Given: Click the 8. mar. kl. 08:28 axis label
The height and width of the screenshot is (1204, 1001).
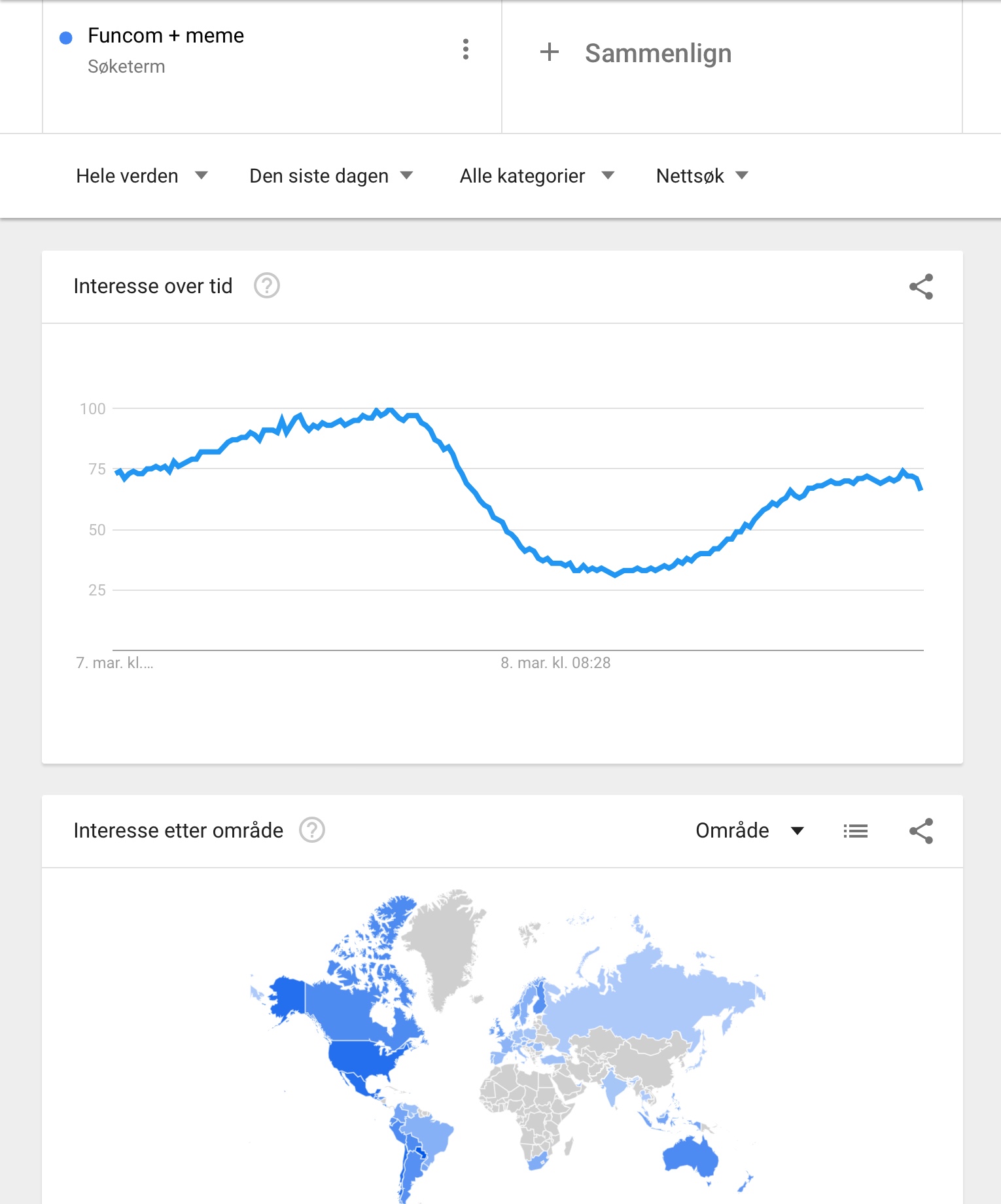Looking at the screenshot, I should pos(555,663).
